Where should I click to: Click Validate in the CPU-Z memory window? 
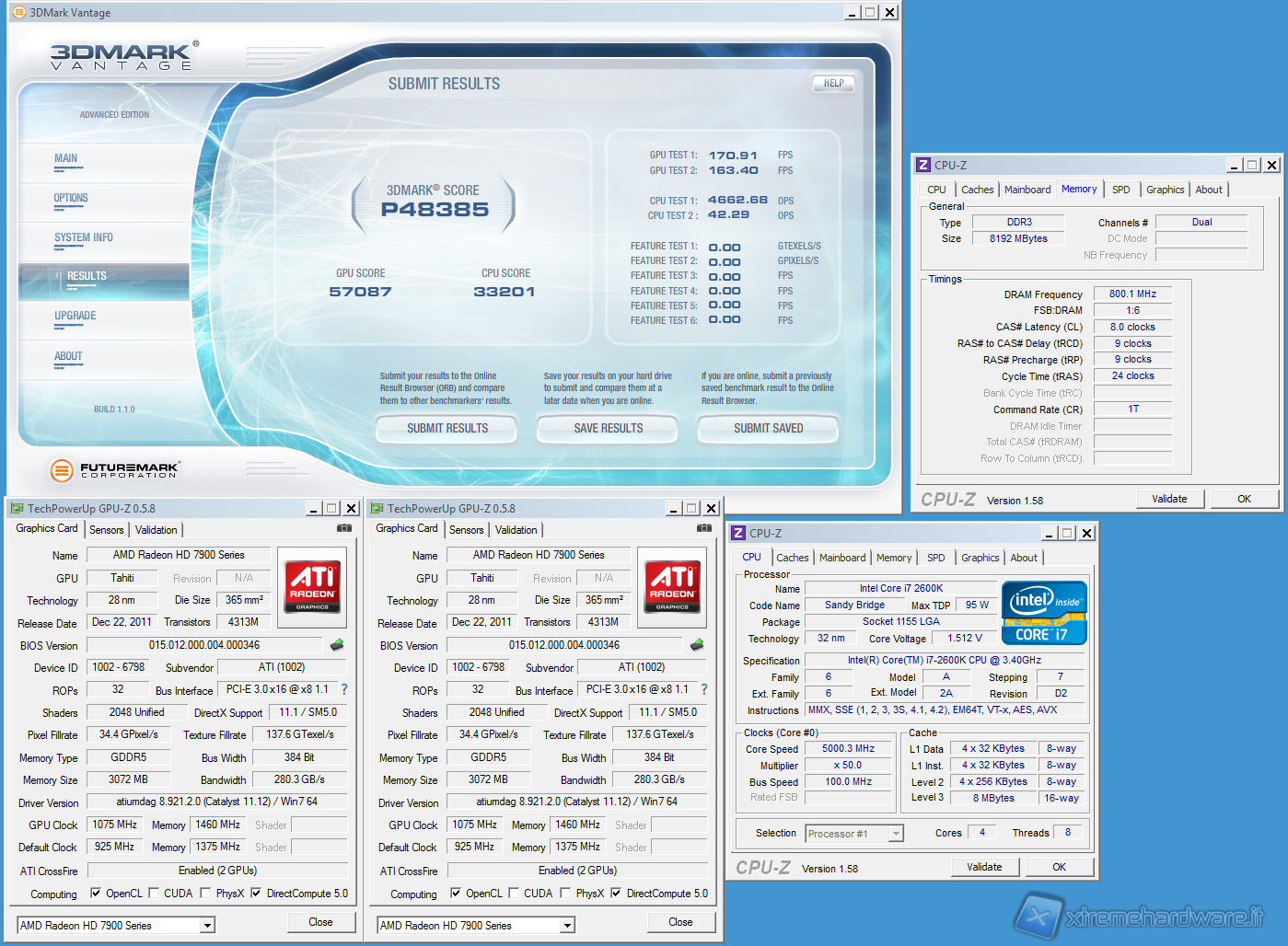[1168, 499]
